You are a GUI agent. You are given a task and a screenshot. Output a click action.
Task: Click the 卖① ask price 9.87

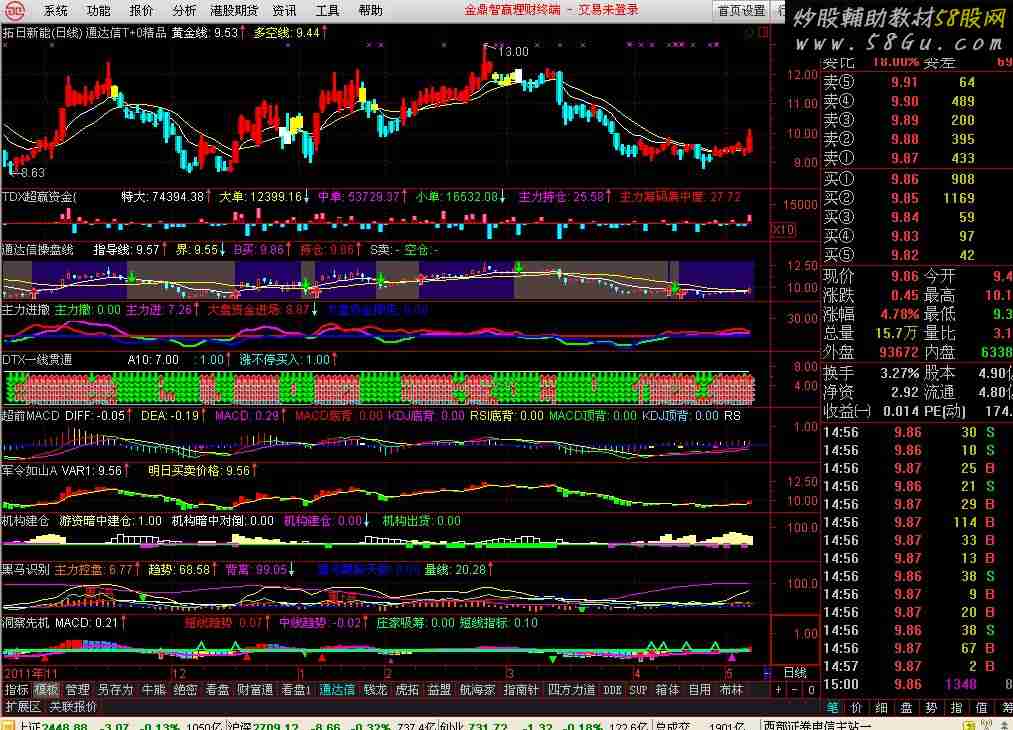904,158
